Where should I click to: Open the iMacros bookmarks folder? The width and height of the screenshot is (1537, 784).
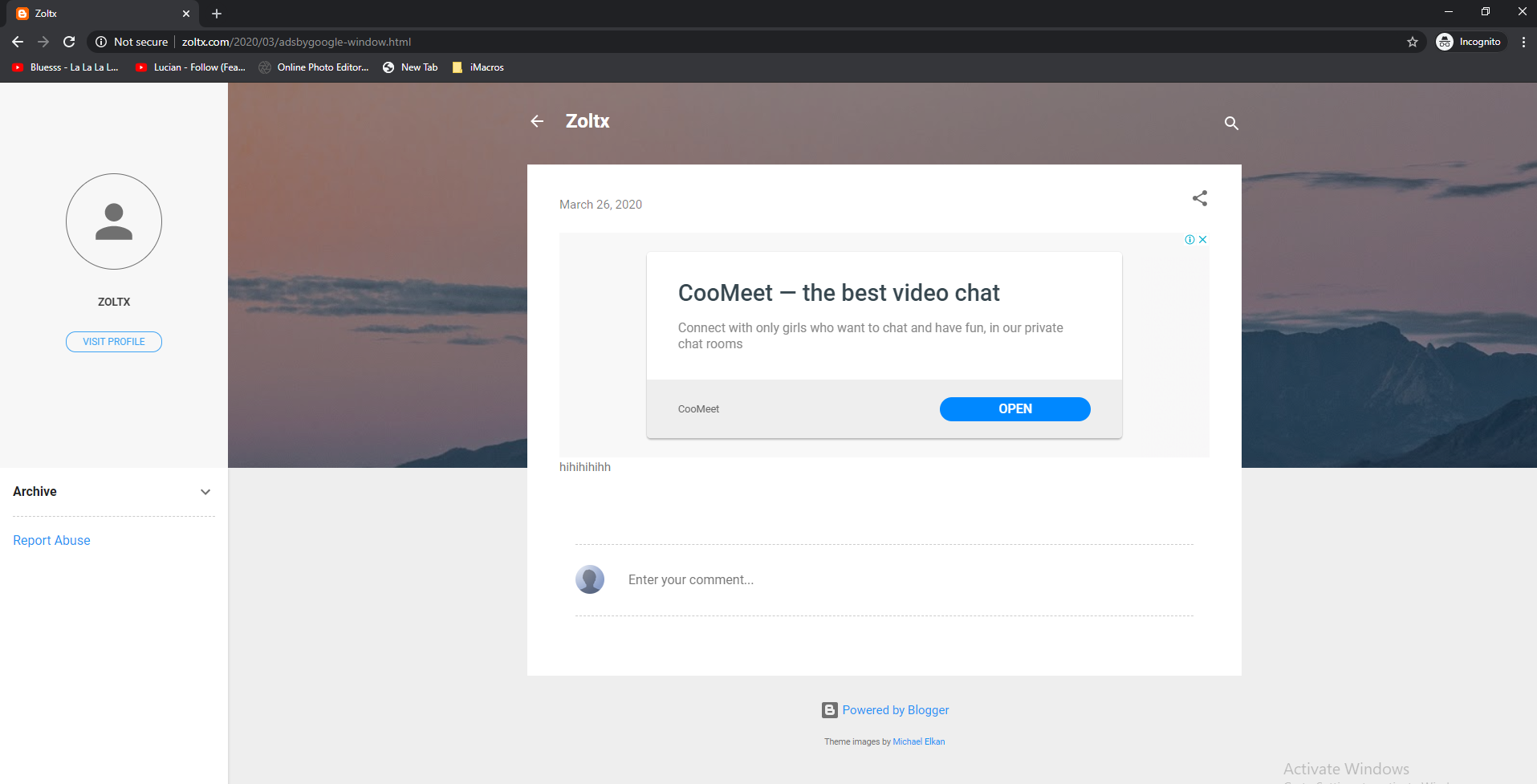click(478, 67)
